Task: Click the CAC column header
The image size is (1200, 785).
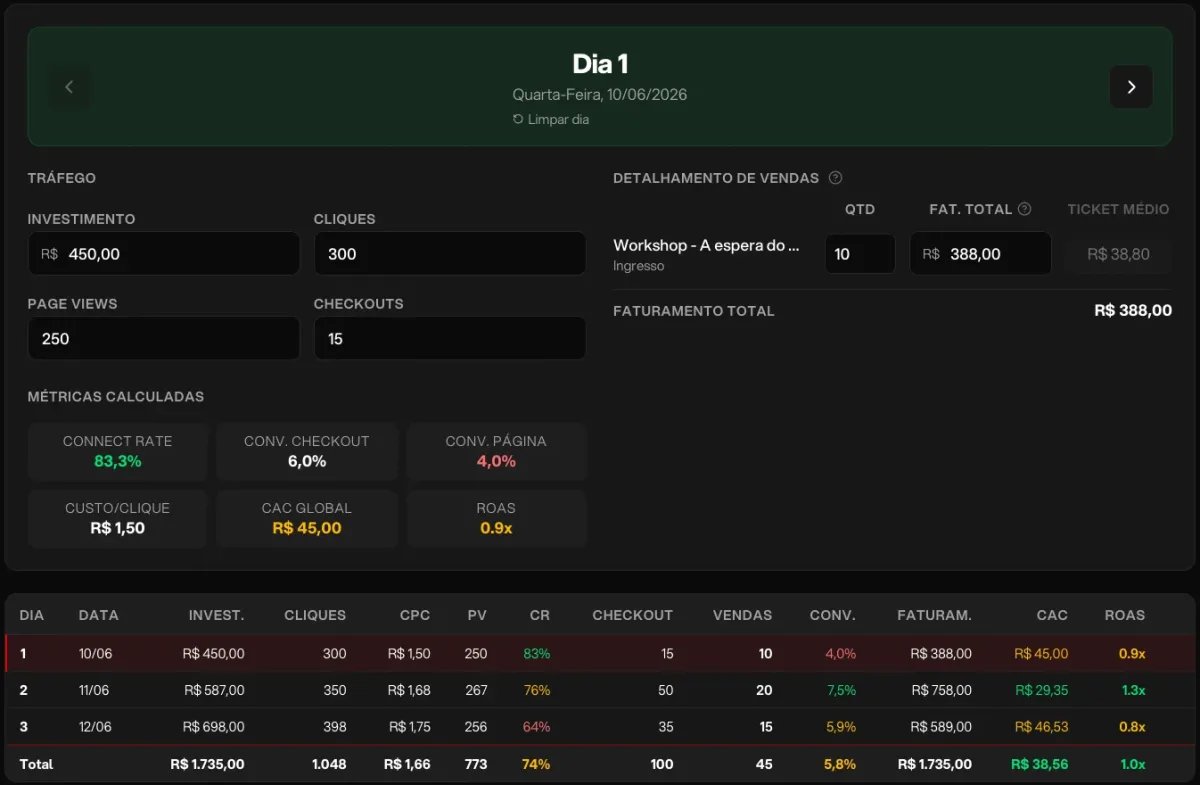Action: [1052, 615]
